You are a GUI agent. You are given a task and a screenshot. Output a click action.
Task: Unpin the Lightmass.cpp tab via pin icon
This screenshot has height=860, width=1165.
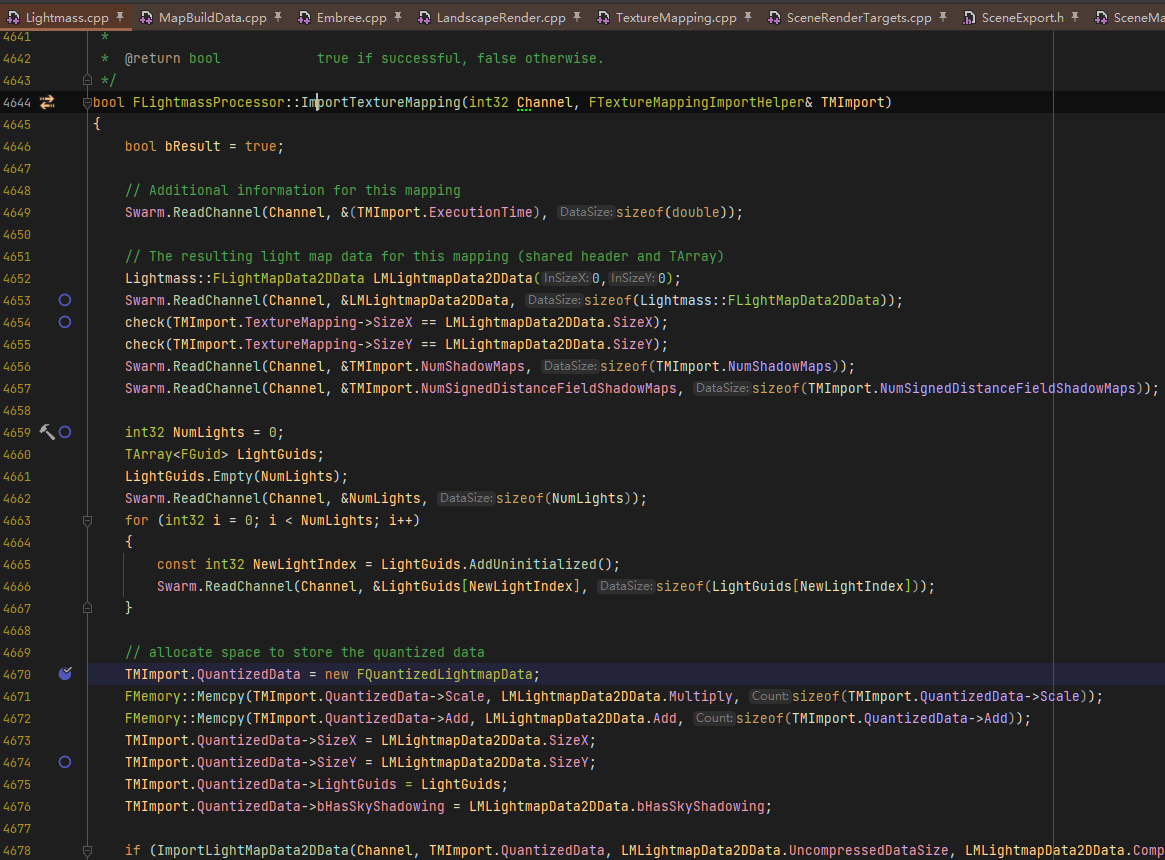point(120,16)
